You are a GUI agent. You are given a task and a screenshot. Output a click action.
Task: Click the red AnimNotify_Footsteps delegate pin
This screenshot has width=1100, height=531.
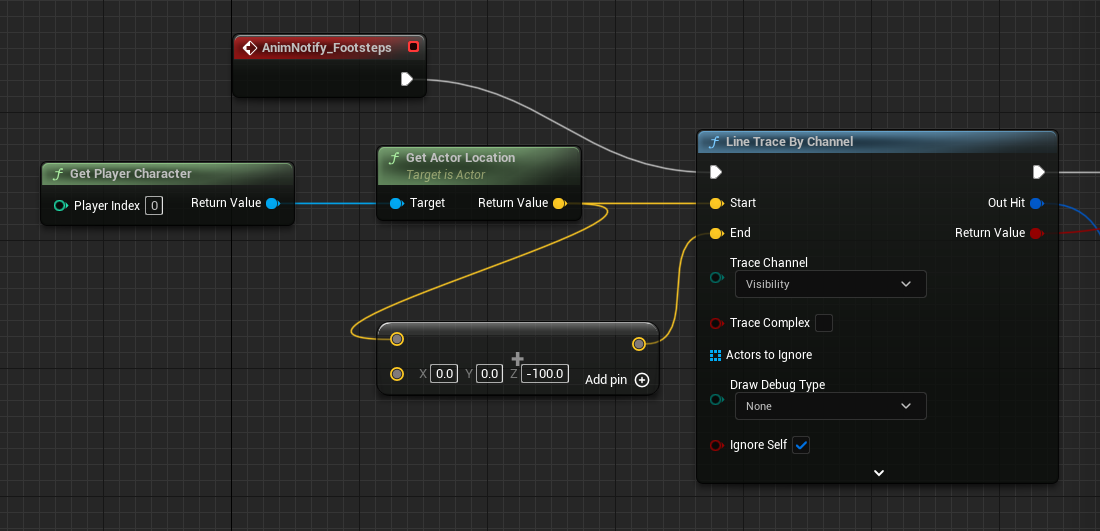pos(413,47)
